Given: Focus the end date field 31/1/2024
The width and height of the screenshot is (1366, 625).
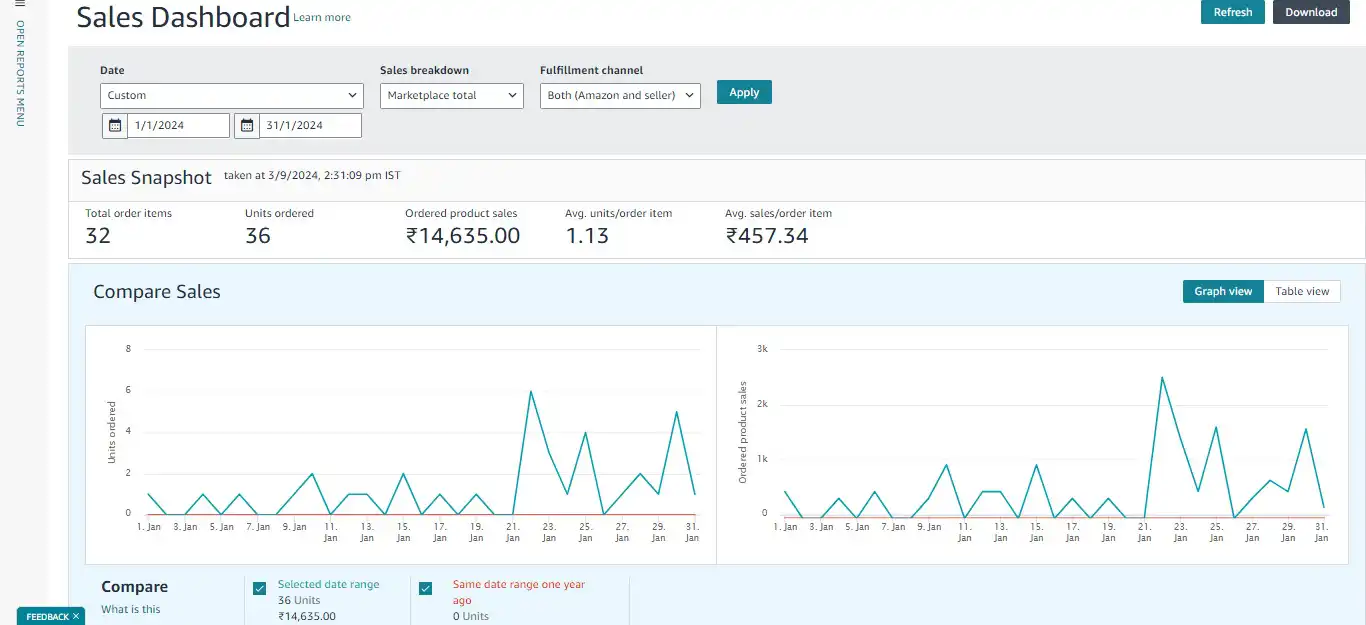Looking at the screenshot, I should coord(310,126).
